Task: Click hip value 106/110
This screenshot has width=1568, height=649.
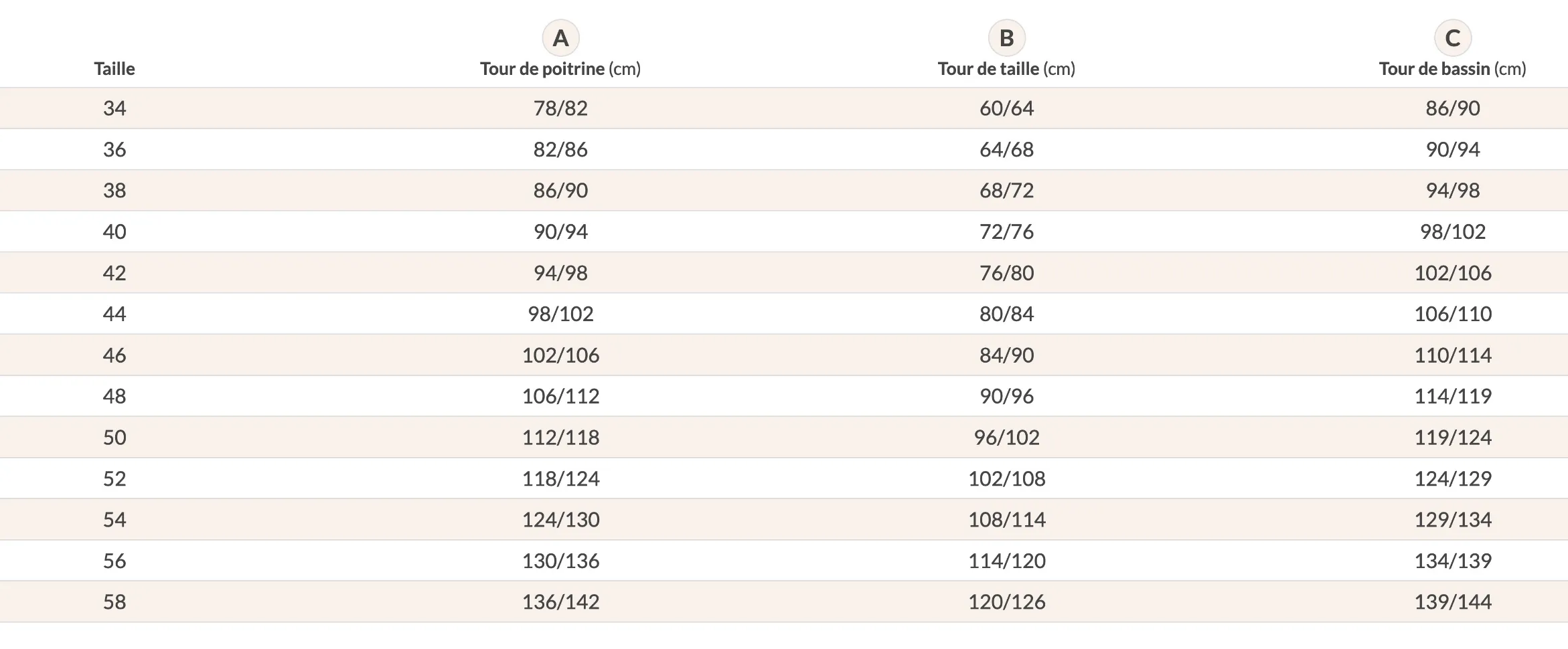Action: pos(1452,314)
